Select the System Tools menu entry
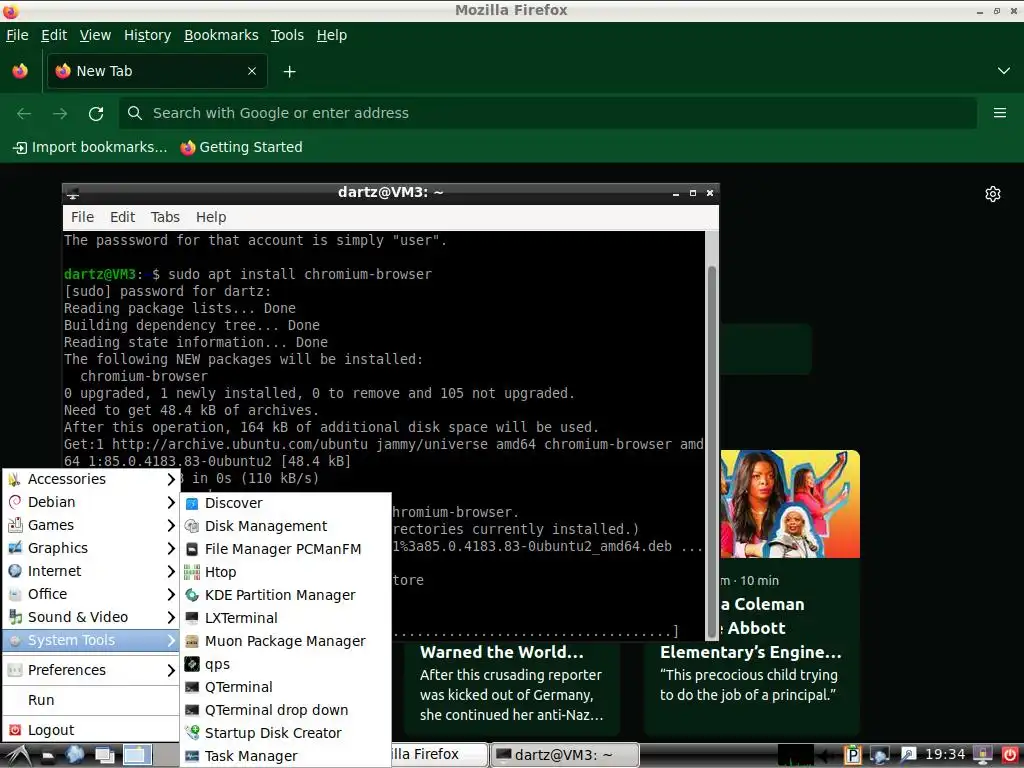 pyautogui.click(x=91, y=640)
